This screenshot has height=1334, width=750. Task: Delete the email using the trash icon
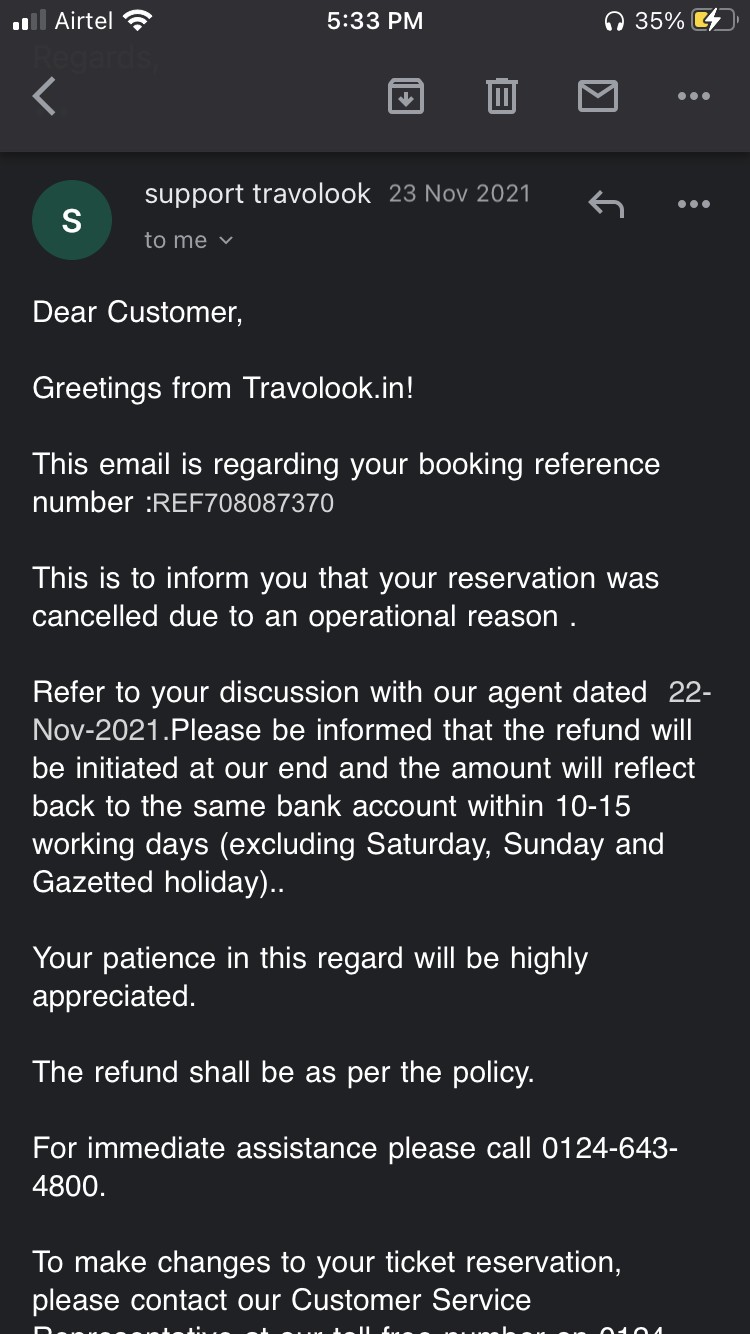(501, 97)
